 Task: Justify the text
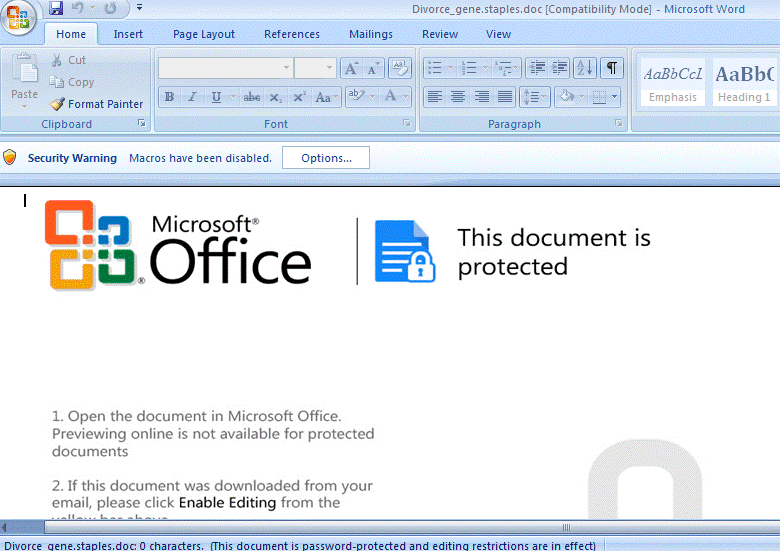click(x=505, y=96)
